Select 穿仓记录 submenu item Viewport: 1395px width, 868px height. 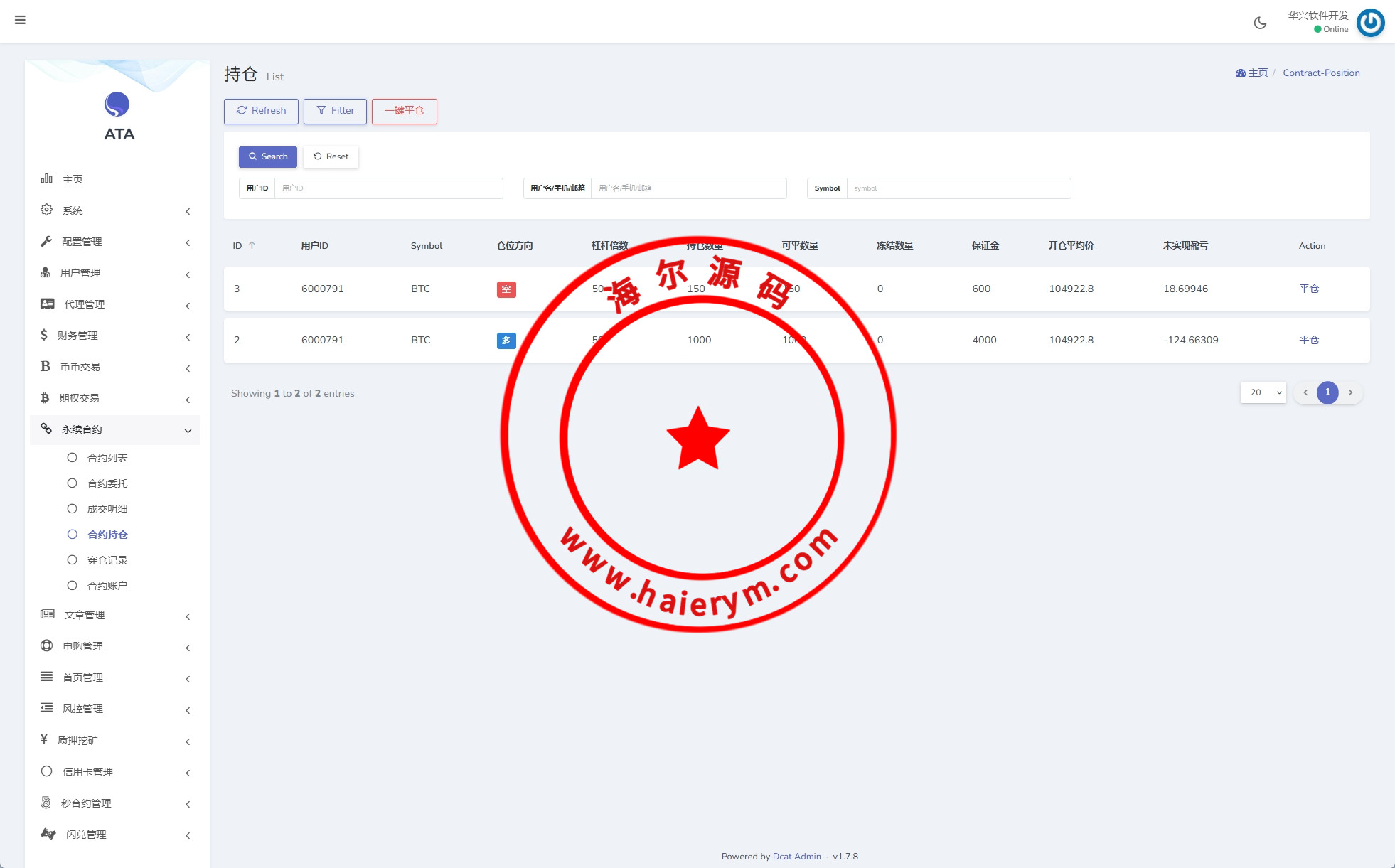[x=107, y=560]
